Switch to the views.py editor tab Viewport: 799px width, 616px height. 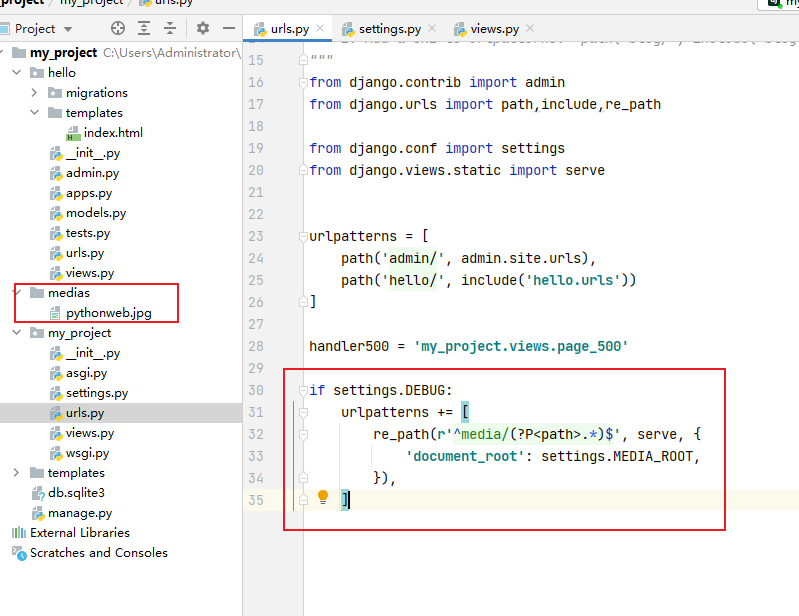(494, 29)
